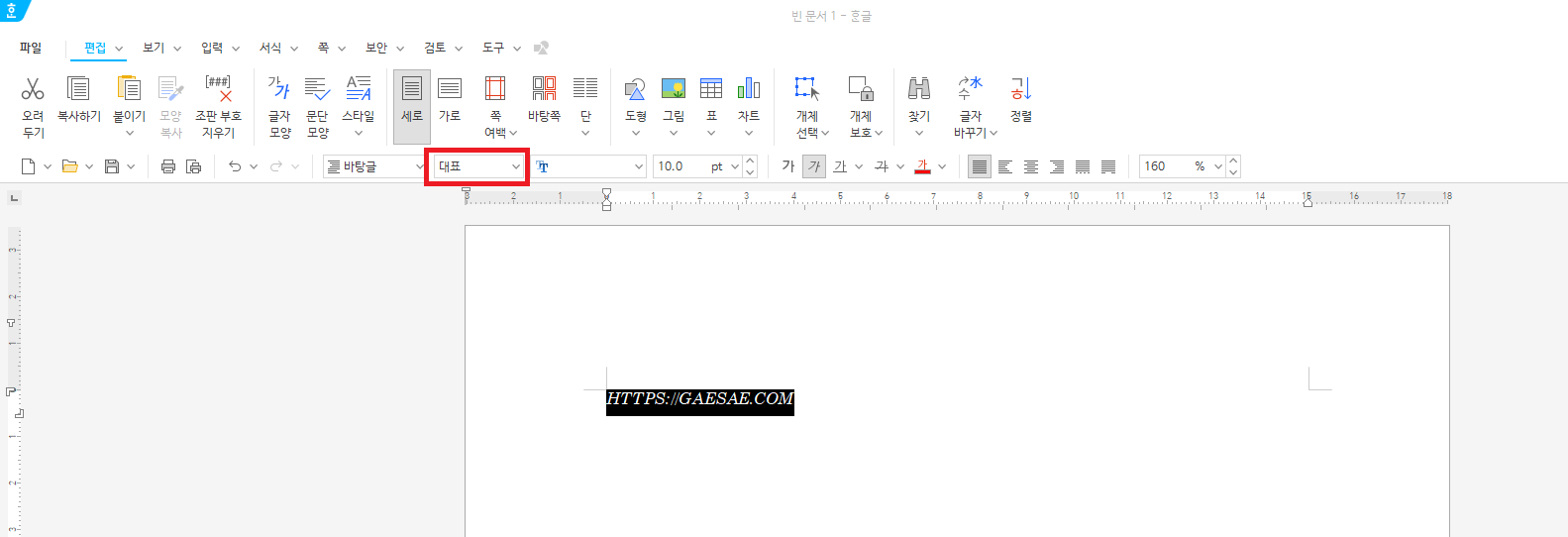Click the Page Margins (쪽 여백) icon

point(495,89)
